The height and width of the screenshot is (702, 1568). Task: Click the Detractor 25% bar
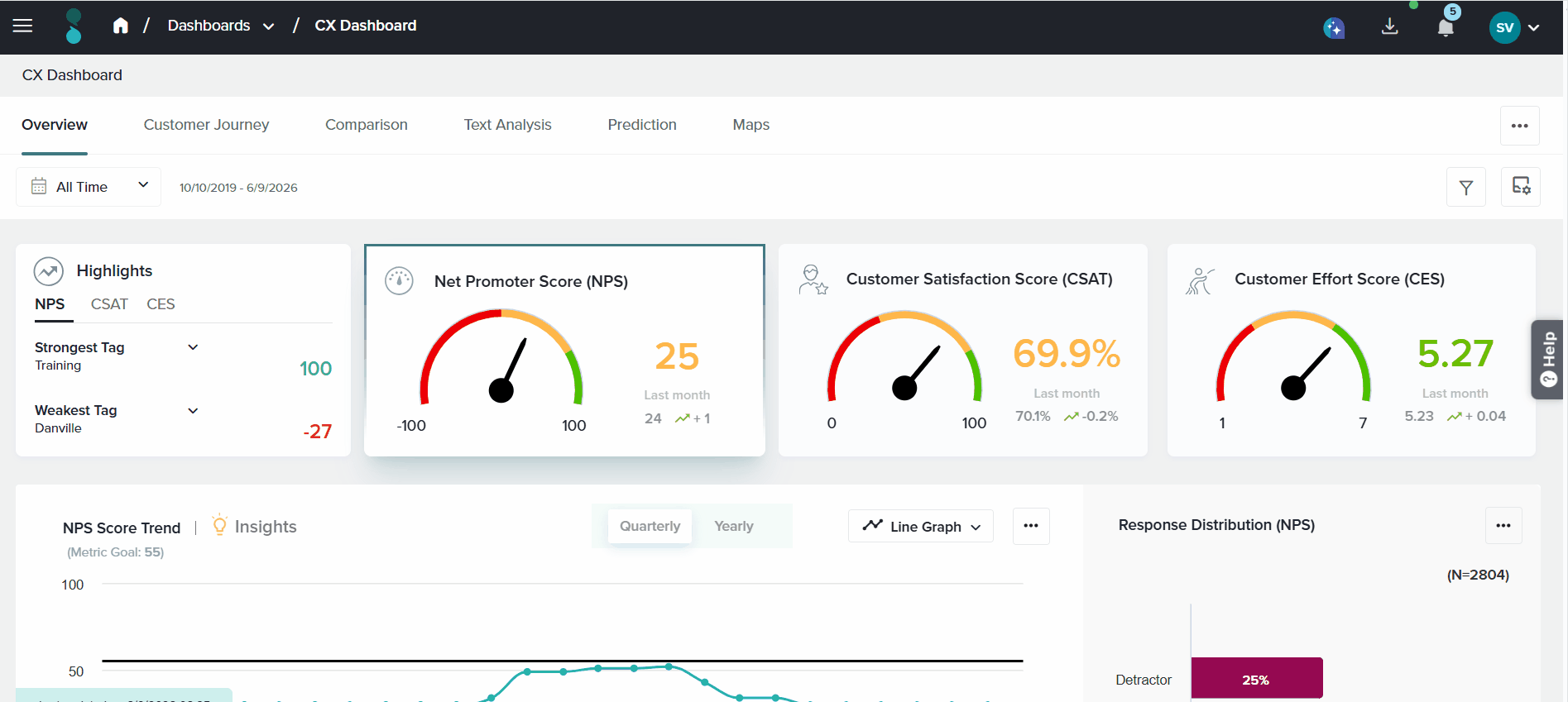[x=1256, y=680]
